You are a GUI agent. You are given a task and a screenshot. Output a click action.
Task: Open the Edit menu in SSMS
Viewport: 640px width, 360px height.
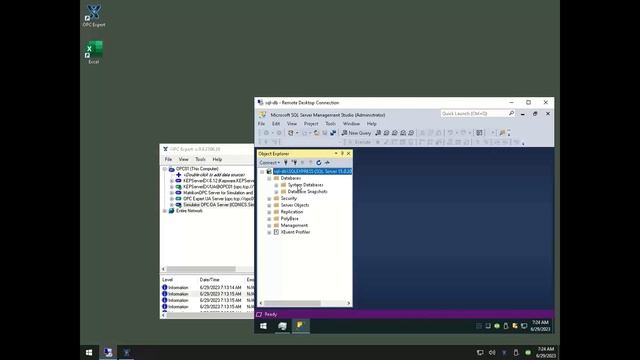pyautogui.click(x=276, y=124)
